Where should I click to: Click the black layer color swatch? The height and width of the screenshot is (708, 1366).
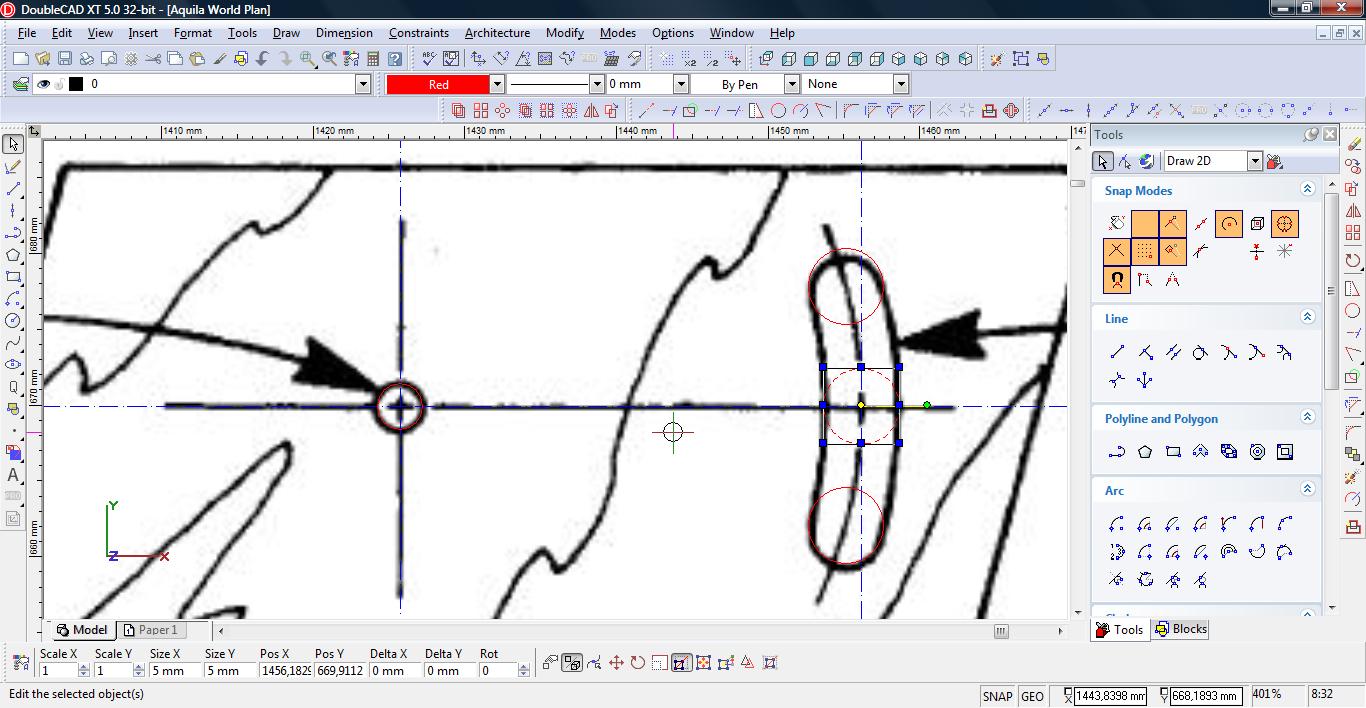76,85
